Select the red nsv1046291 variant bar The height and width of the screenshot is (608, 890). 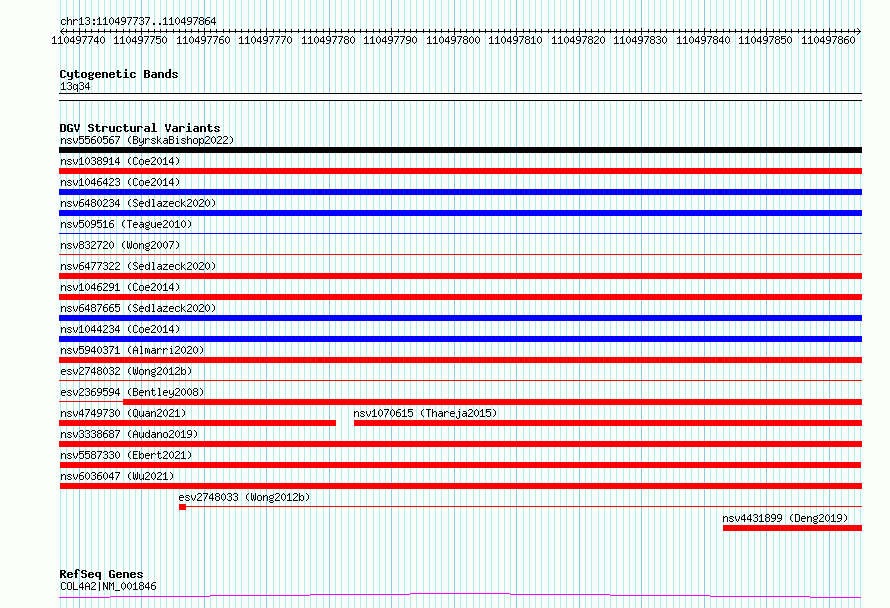pyautogui.click(x=460, y=297)
